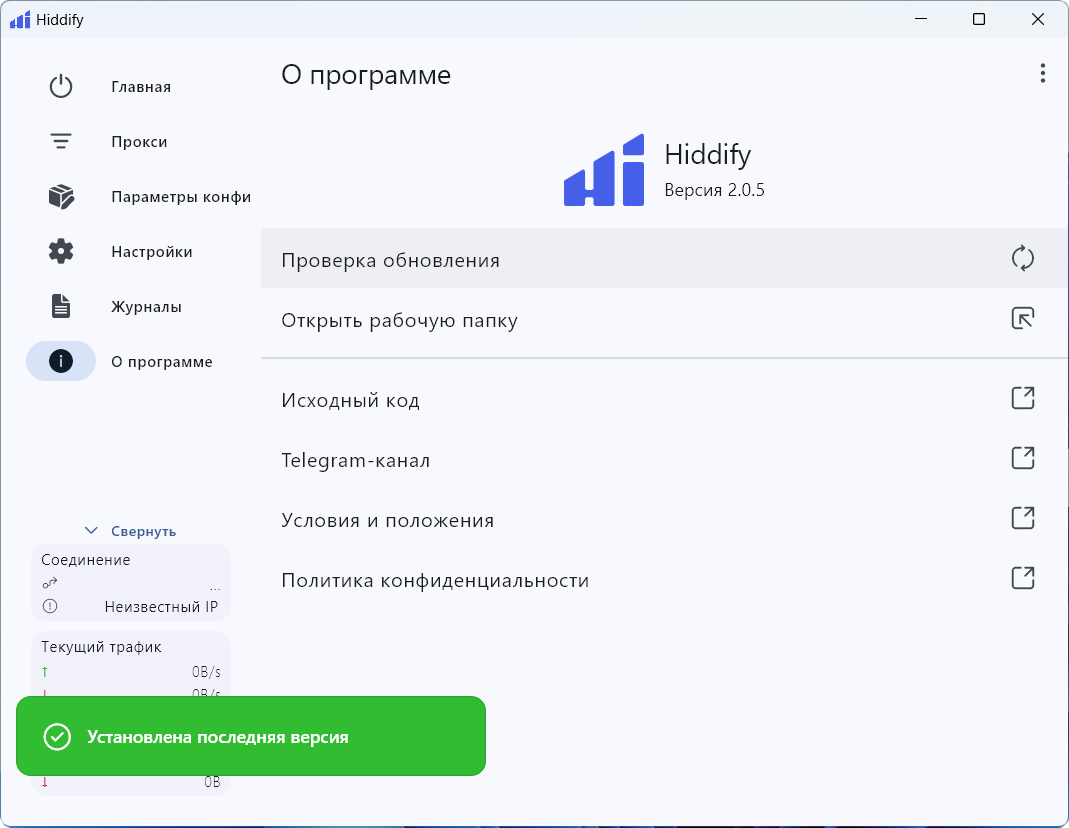Click the Параметры конфигурации box icon
The image size is (1069, 828).
tap(61, 197)
